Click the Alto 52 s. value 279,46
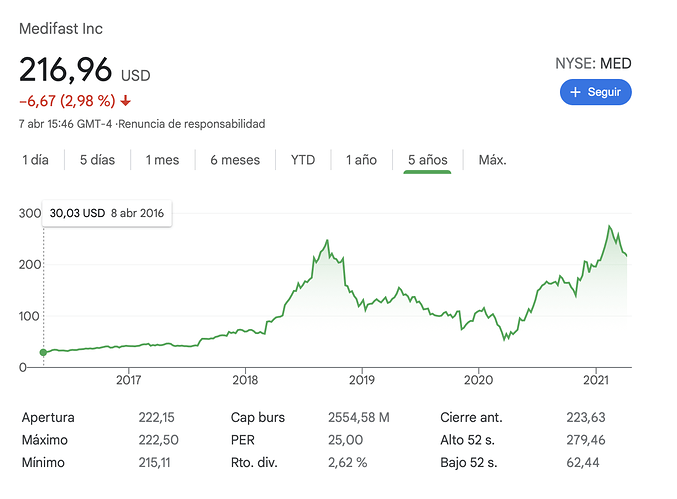This screenshot has width=677, height=499. click(586, 440)
